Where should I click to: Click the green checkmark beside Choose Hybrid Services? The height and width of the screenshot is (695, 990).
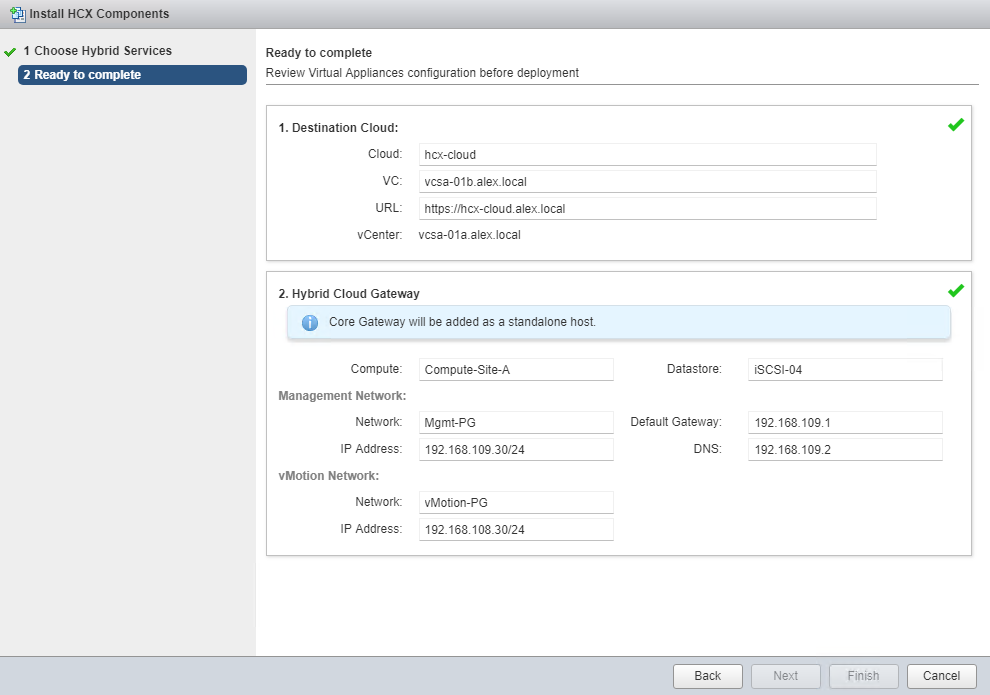[x=10, y=51]
